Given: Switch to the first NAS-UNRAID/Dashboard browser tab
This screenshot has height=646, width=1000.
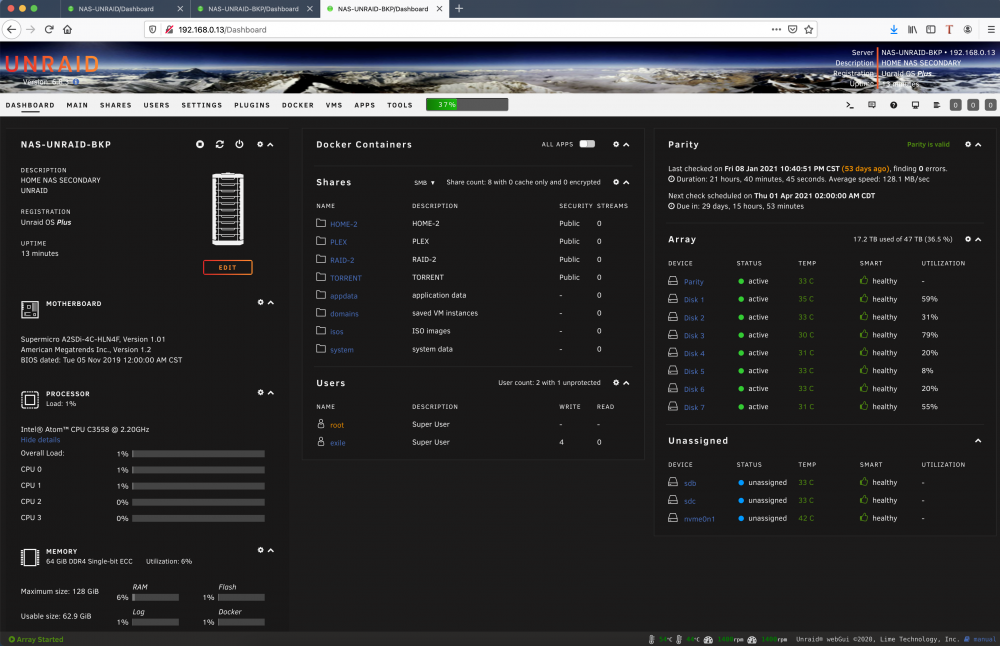Looking at the screenshot, I should tap(124, 9).
